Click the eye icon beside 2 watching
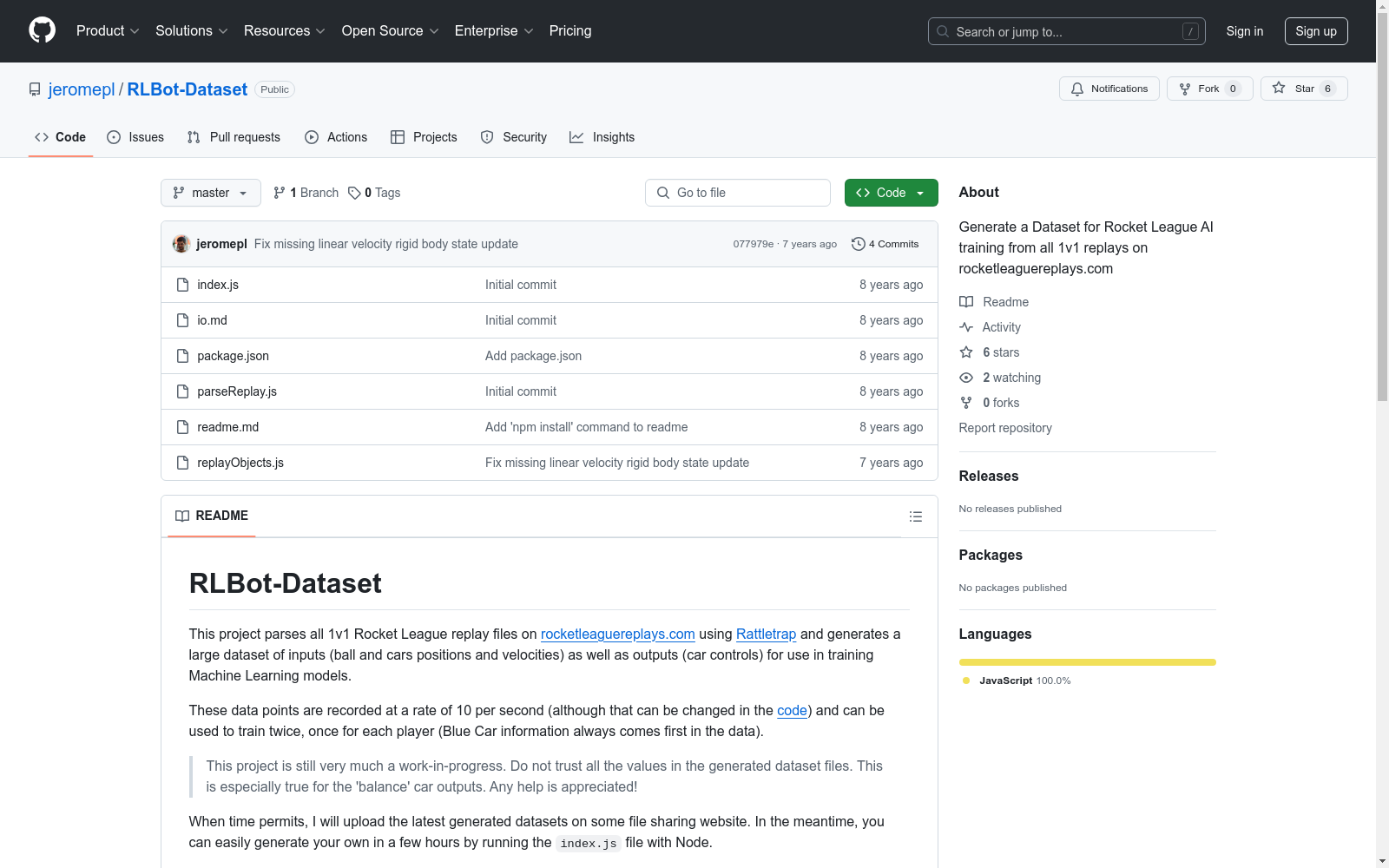Viewport: 1389px width, 868px height. [x=966, y=378]
